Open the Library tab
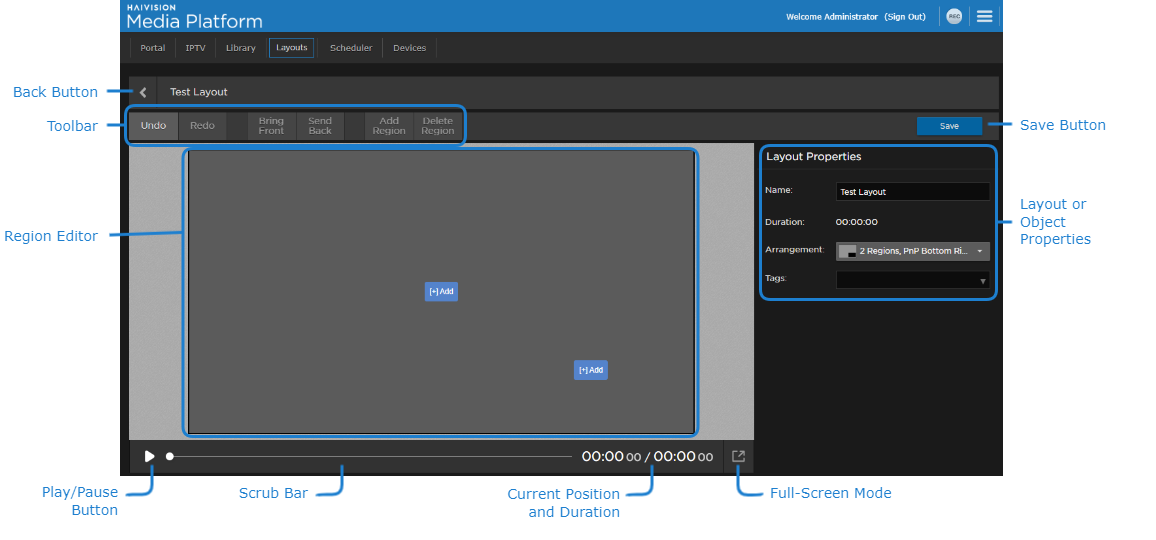 coord(240,48)
